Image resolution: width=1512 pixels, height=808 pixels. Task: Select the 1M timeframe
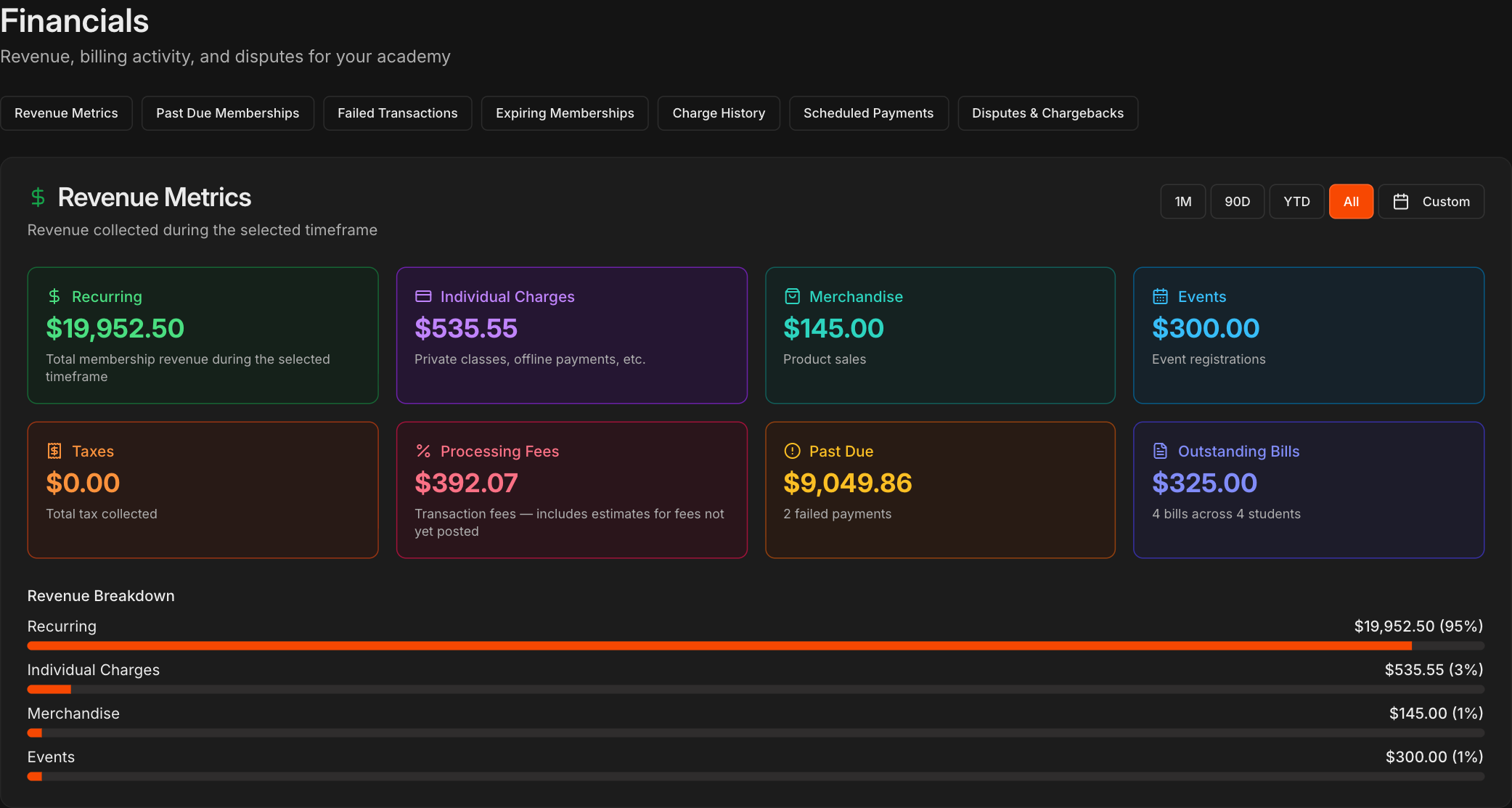(1183, 202)
